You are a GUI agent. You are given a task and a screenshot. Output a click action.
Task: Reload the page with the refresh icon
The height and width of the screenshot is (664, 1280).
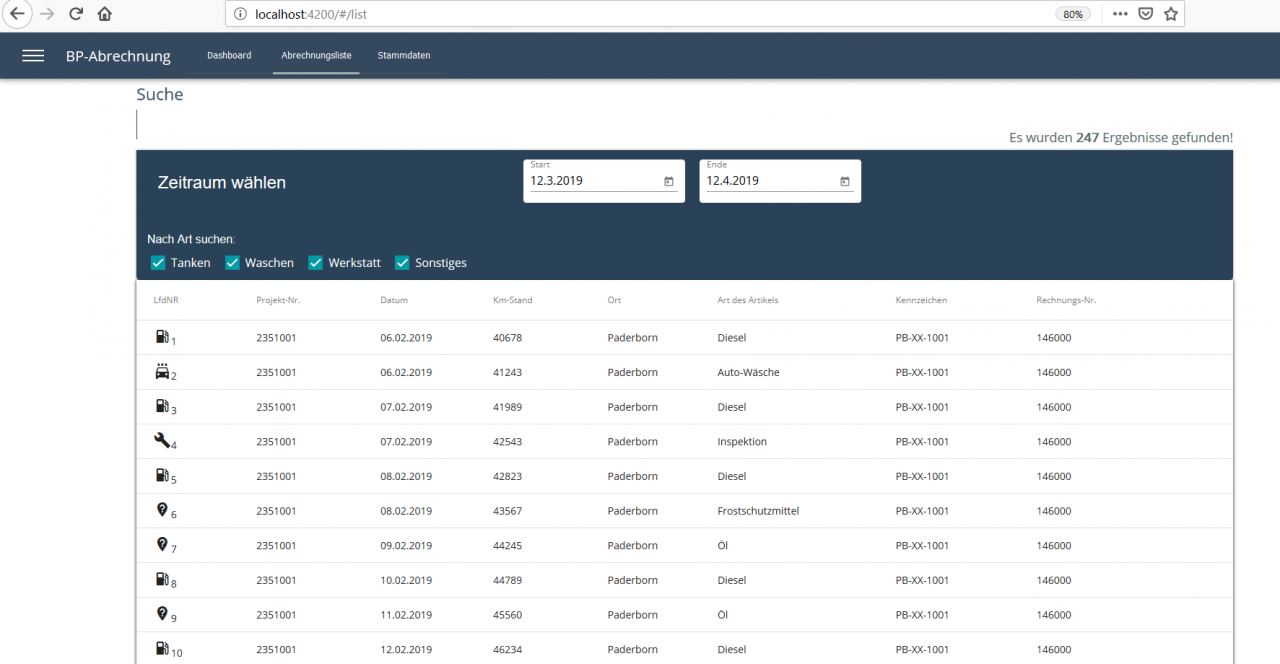click(x=76, y=14)
